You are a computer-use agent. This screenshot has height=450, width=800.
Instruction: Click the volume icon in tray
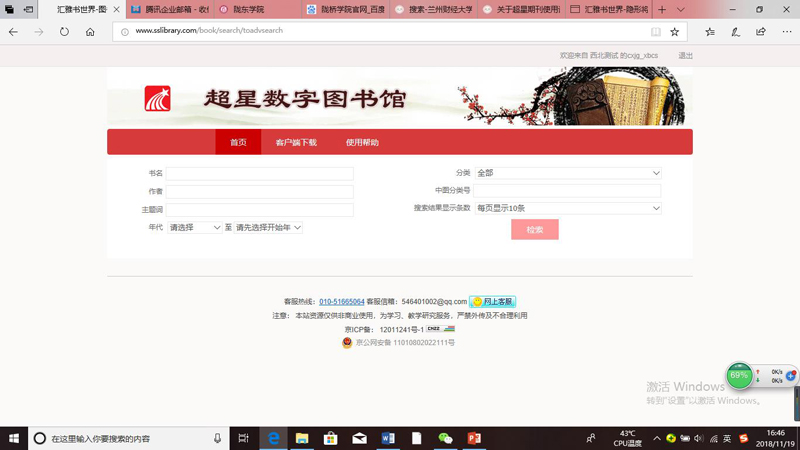(x=698, y=438)
